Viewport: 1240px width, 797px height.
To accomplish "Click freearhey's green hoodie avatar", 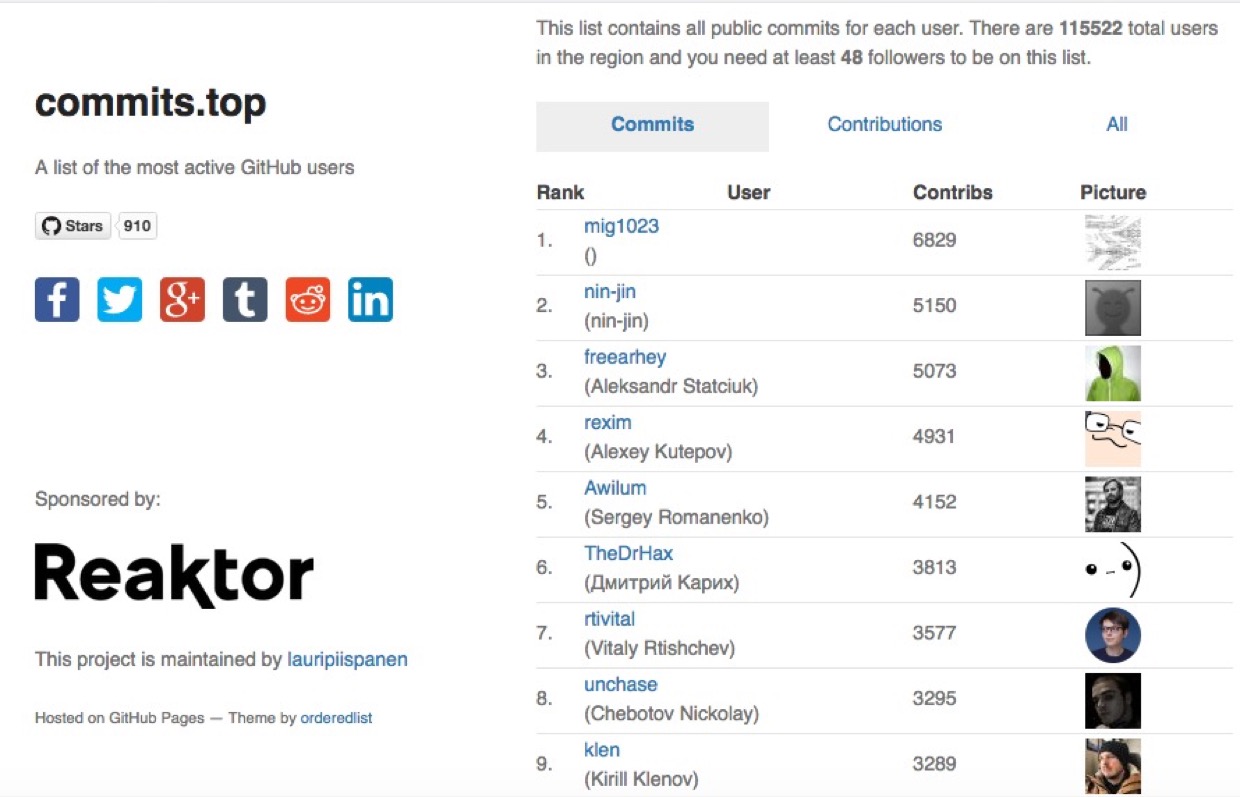I will tap(1113, 373).
